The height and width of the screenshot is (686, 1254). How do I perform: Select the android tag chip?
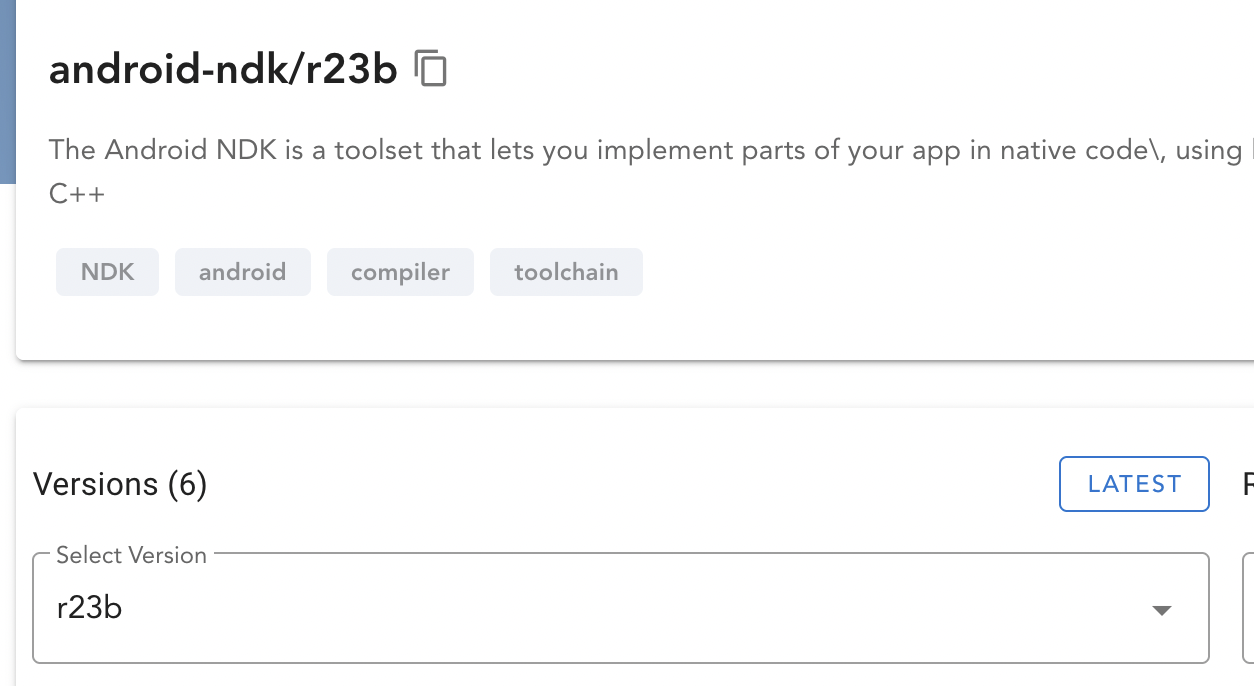(x=242, y=271)
